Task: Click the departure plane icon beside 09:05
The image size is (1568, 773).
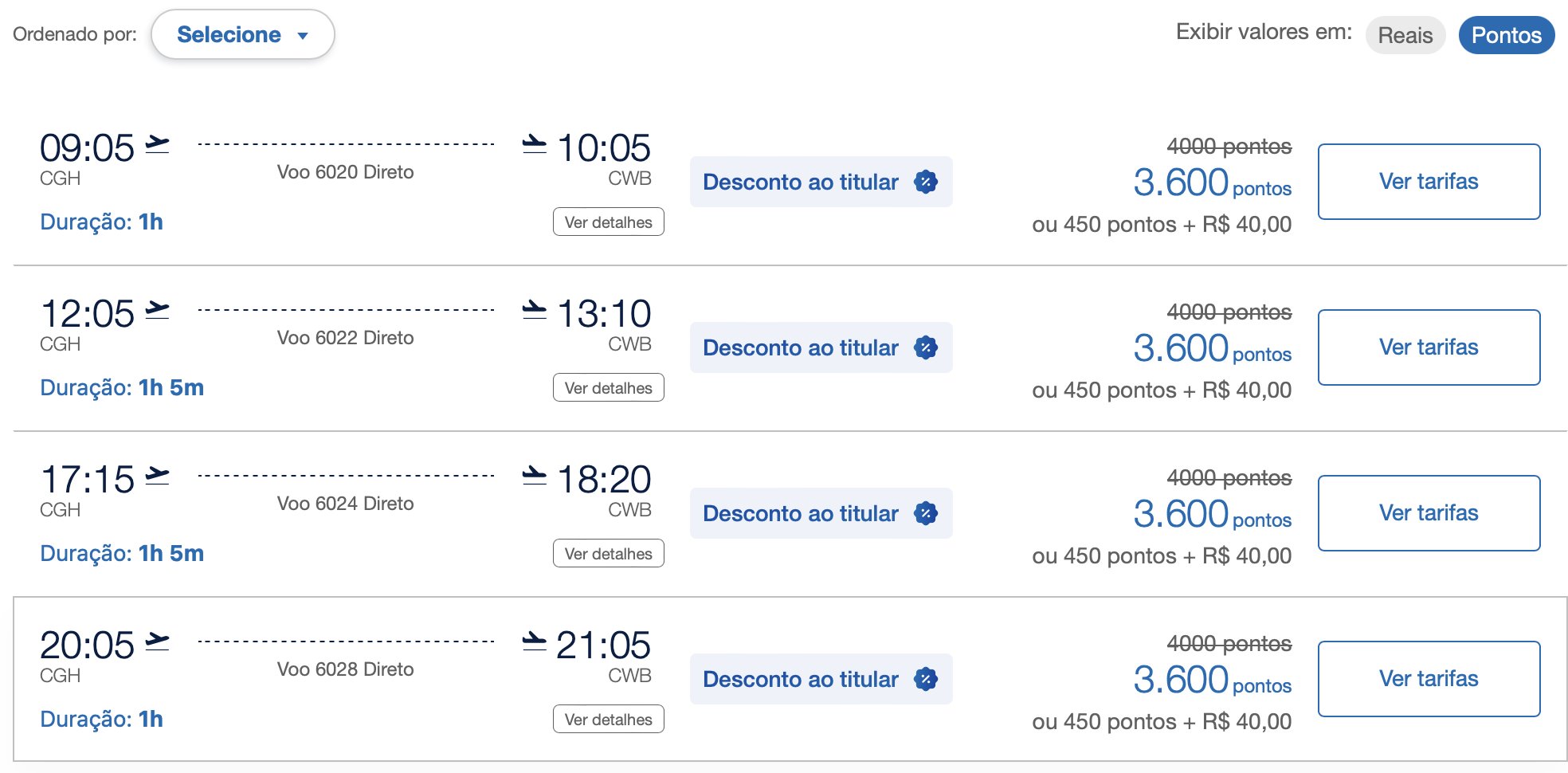Action: pos(157,144)
